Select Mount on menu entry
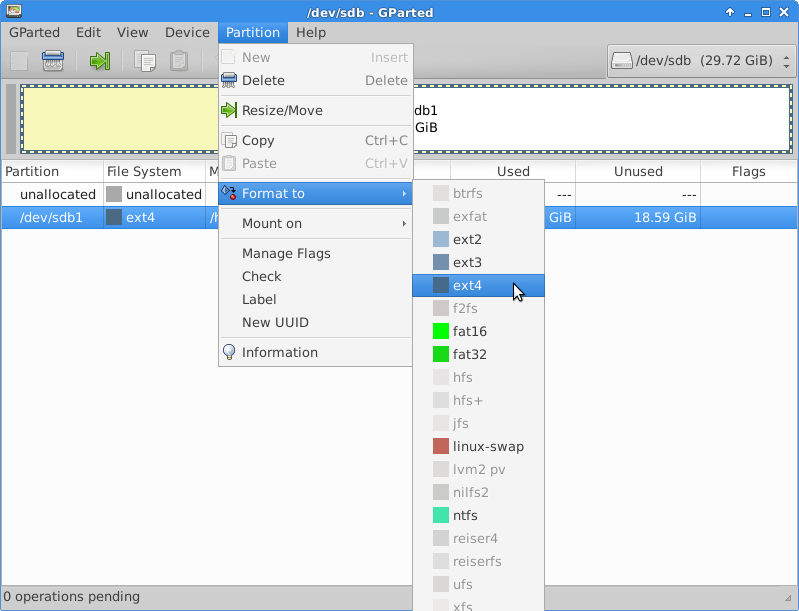799x611 pixels. [x=315, y=224]
